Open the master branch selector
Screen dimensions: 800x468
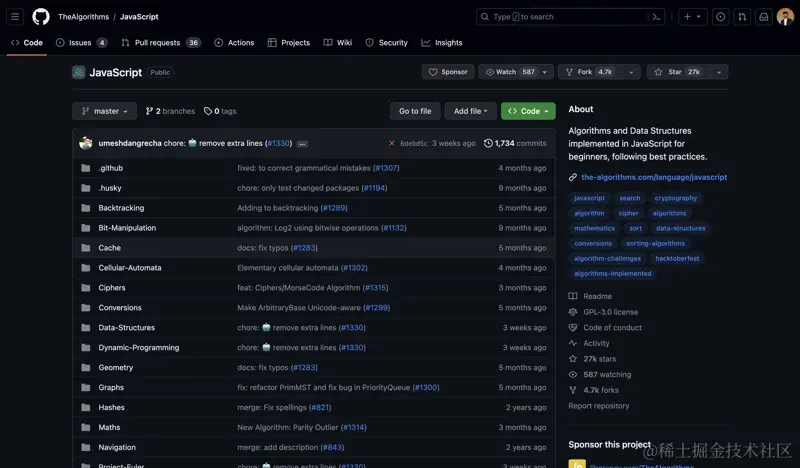(105, 111)
